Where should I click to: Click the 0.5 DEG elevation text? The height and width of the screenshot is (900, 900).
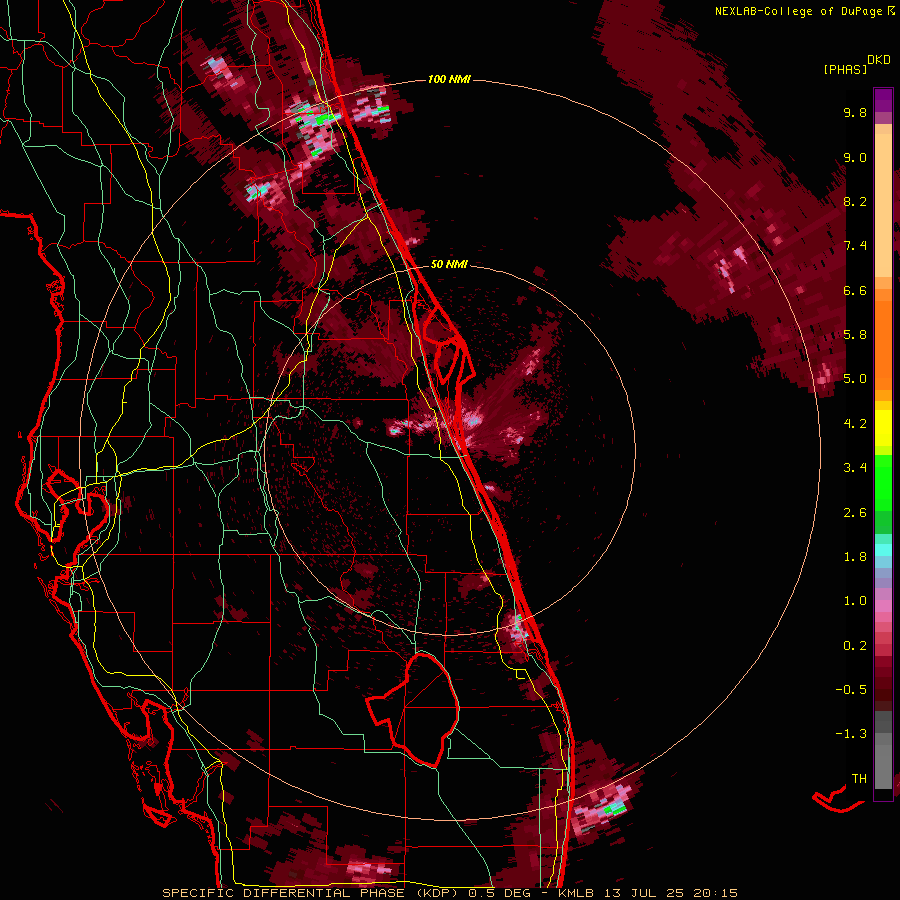coord(499,893)
